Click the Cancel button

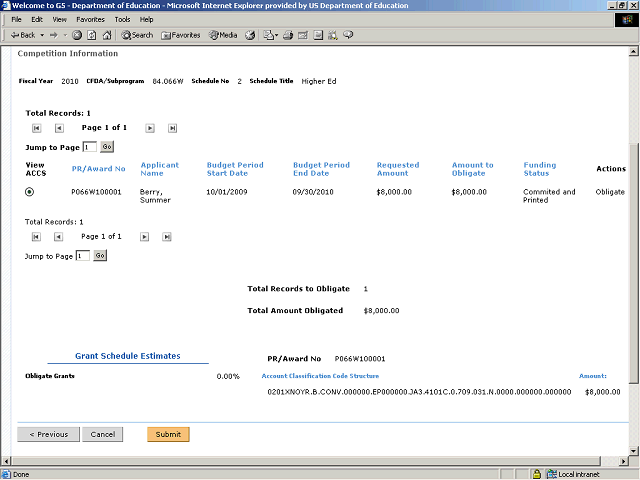point(102,434)
